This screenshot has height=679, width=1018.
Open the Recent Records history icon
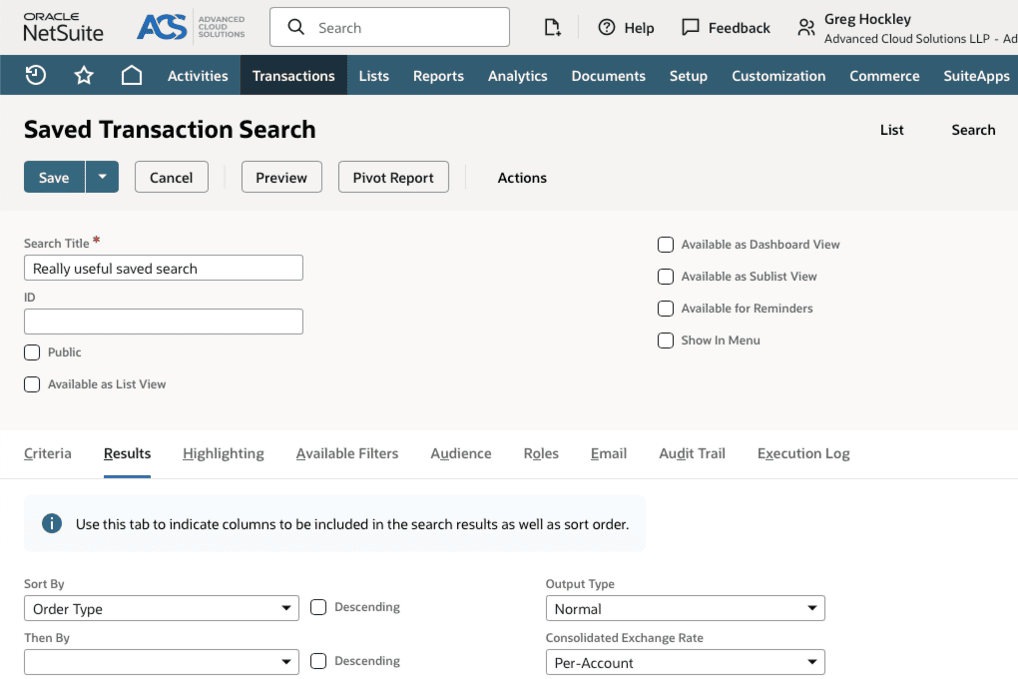36,75
